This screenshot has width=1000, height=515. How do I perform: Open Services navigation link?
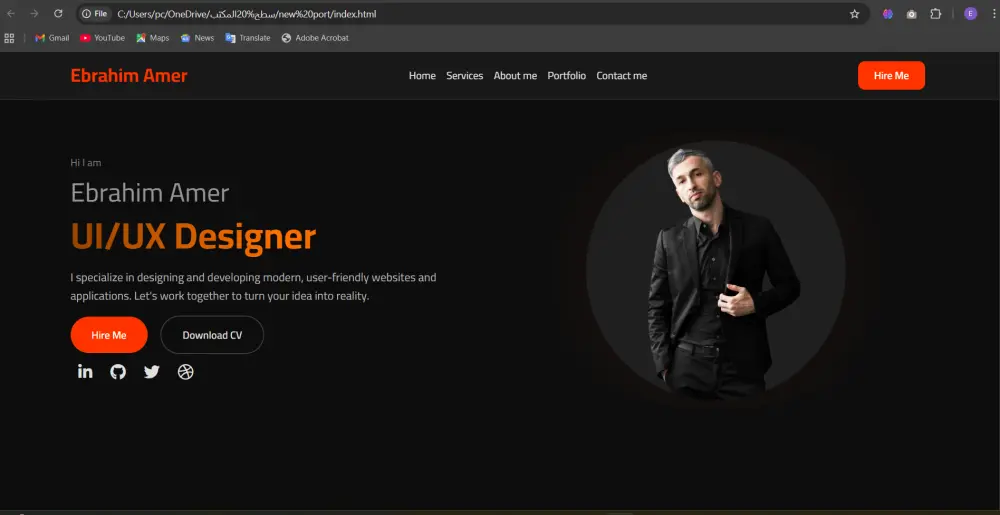465,76
